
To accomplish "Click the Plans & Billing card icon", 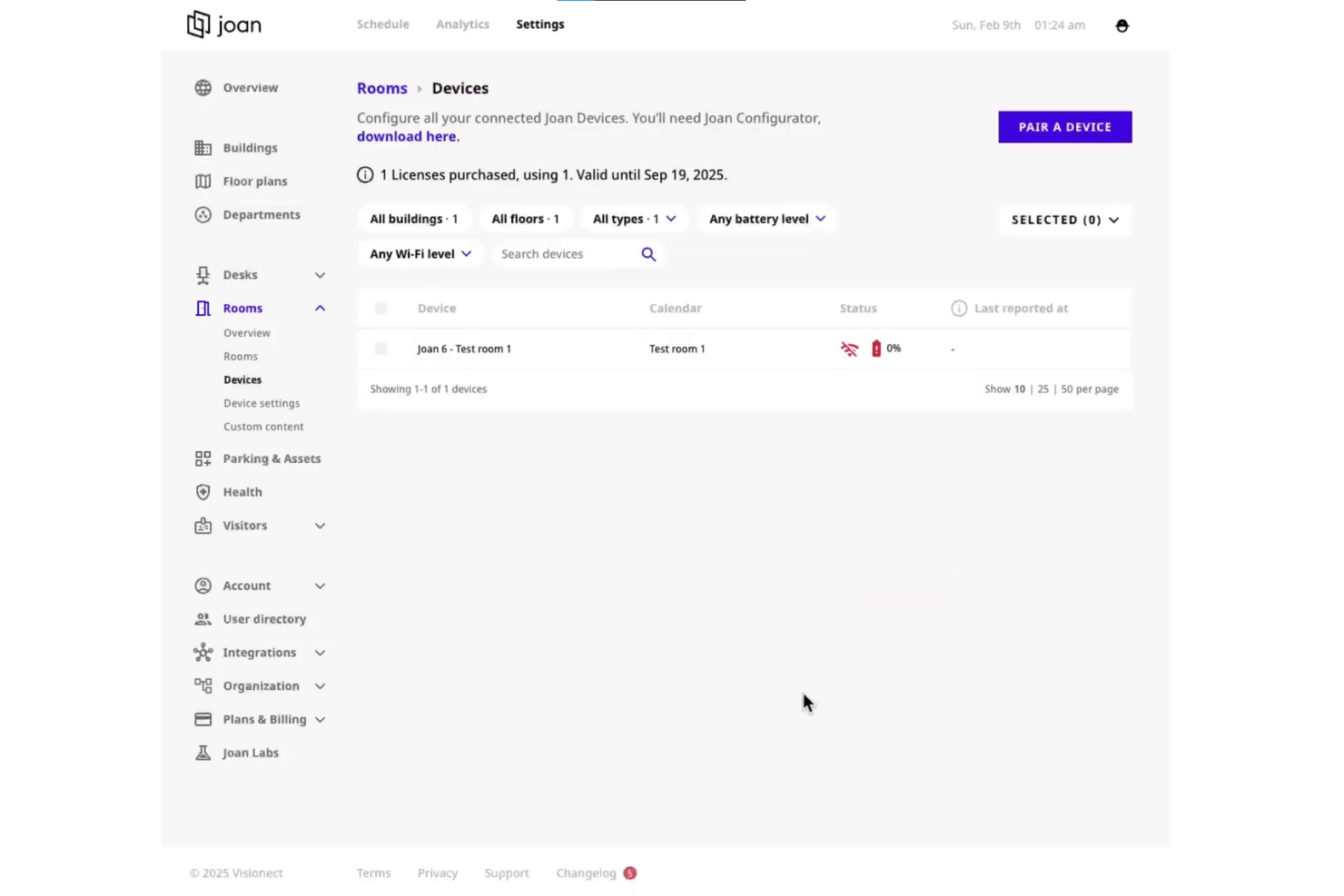I will click(203, 720).
